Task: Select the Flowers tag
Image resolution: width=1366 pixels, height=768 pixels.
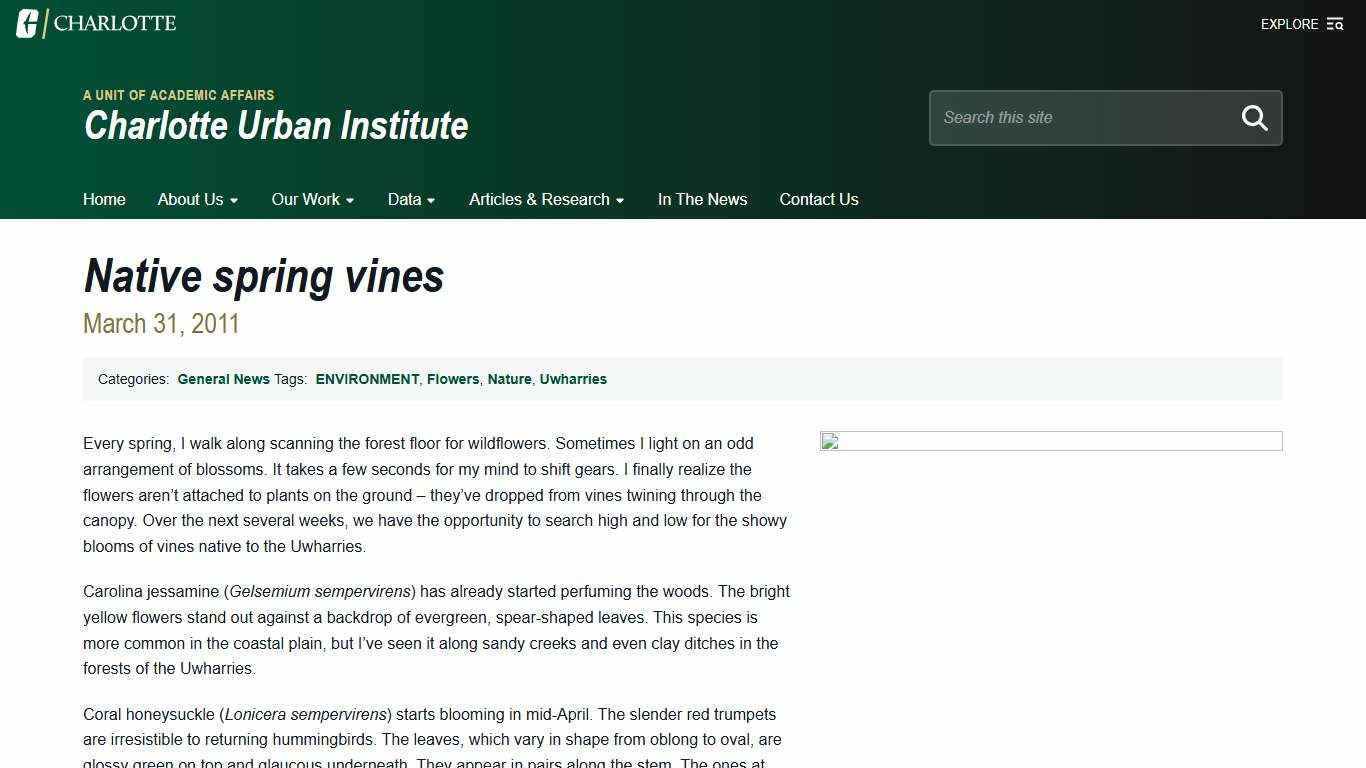Action: [x=453, y=379]
